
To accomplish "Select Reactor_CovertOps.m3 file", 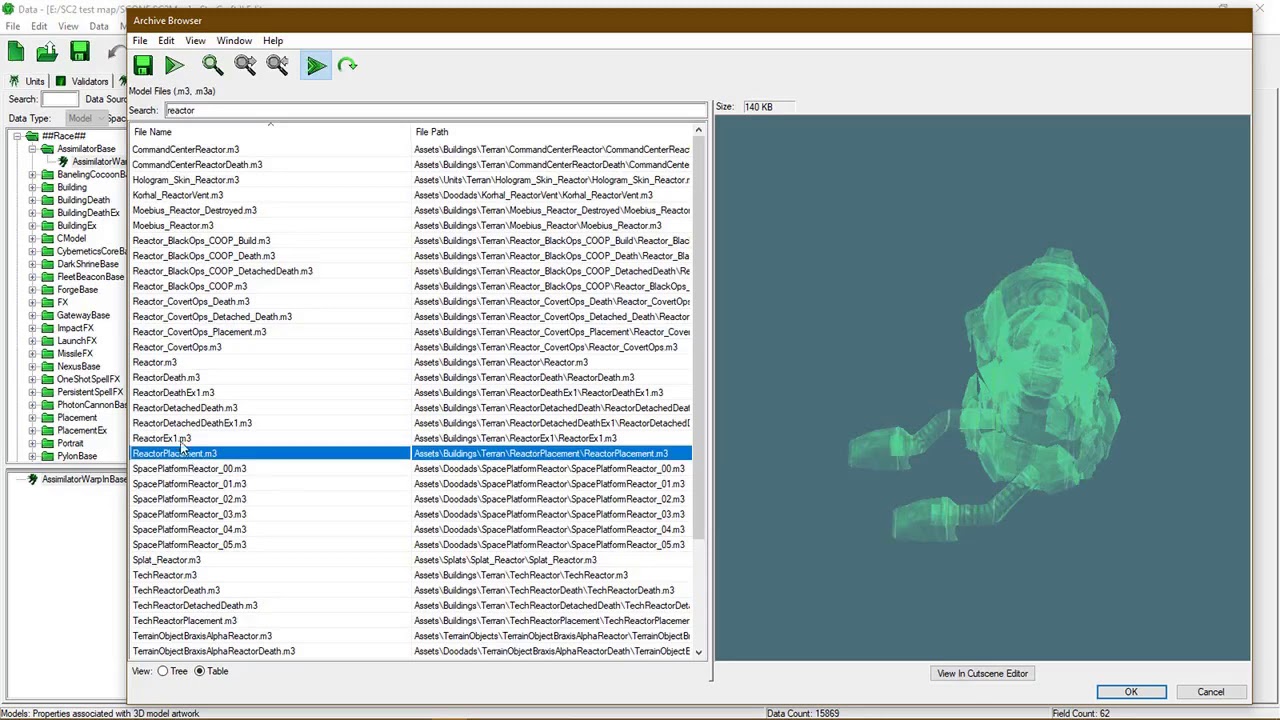I will click(411, 347).
